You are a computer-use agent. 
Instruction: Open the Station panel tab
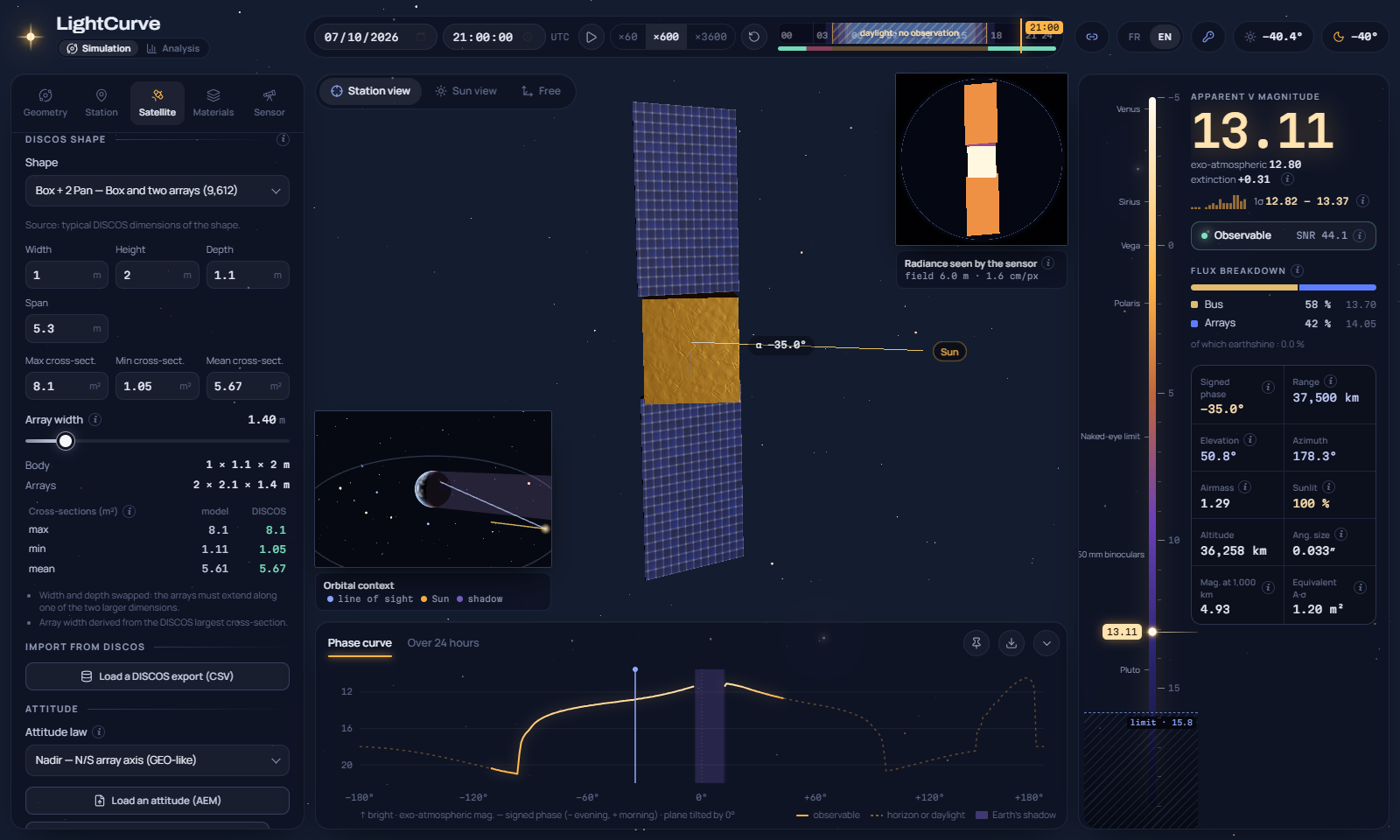click(101, 102)
